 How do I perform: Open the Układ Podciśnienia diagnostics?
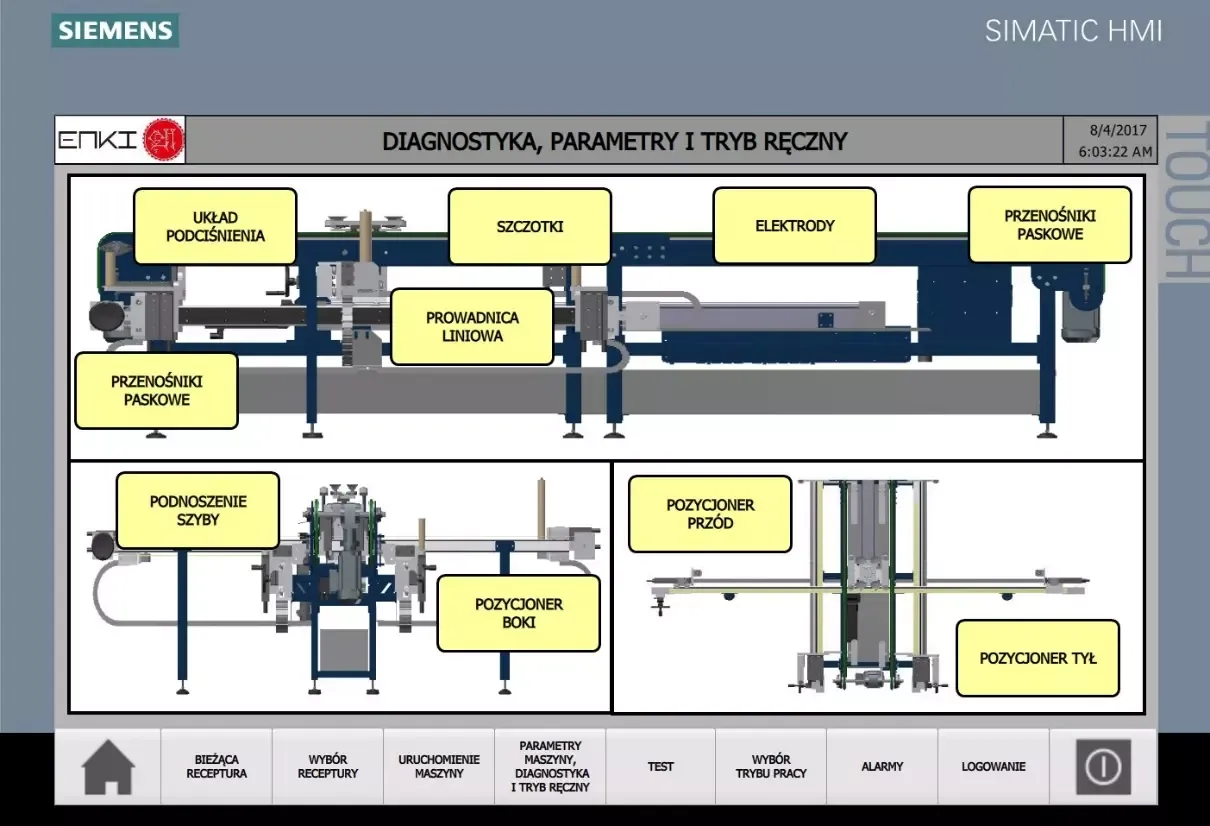point(215,227)
